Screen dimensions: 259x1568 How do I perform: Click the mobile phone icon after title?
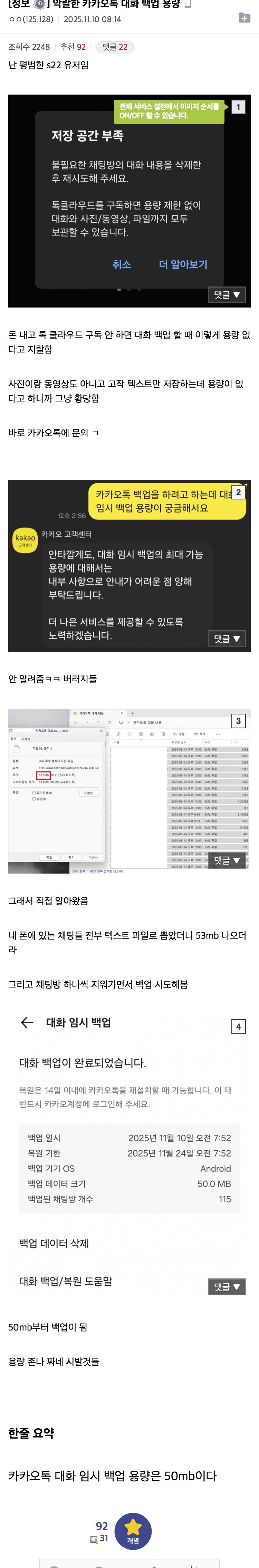tap(188, 4)
